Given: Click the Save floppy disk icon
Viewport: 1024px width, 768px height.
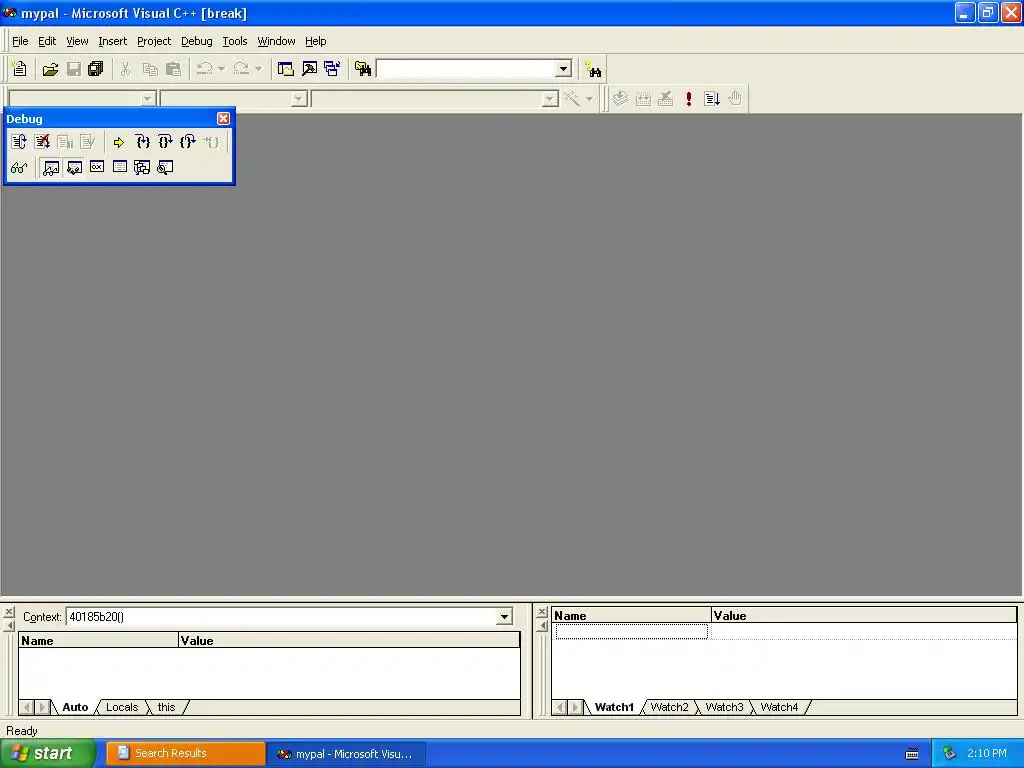Looking at the screenshot, I should point(74,69).
